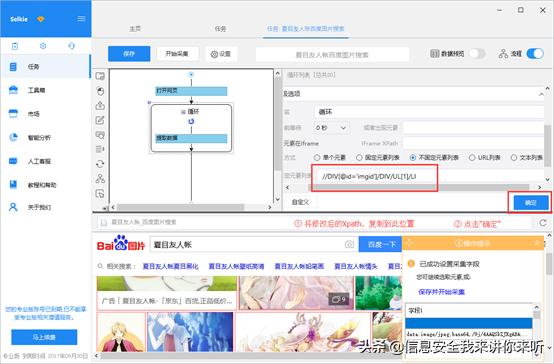Select the top flowchart node labeled with 网页
Screen dimensions: 554x364
[x=191, y=91]
